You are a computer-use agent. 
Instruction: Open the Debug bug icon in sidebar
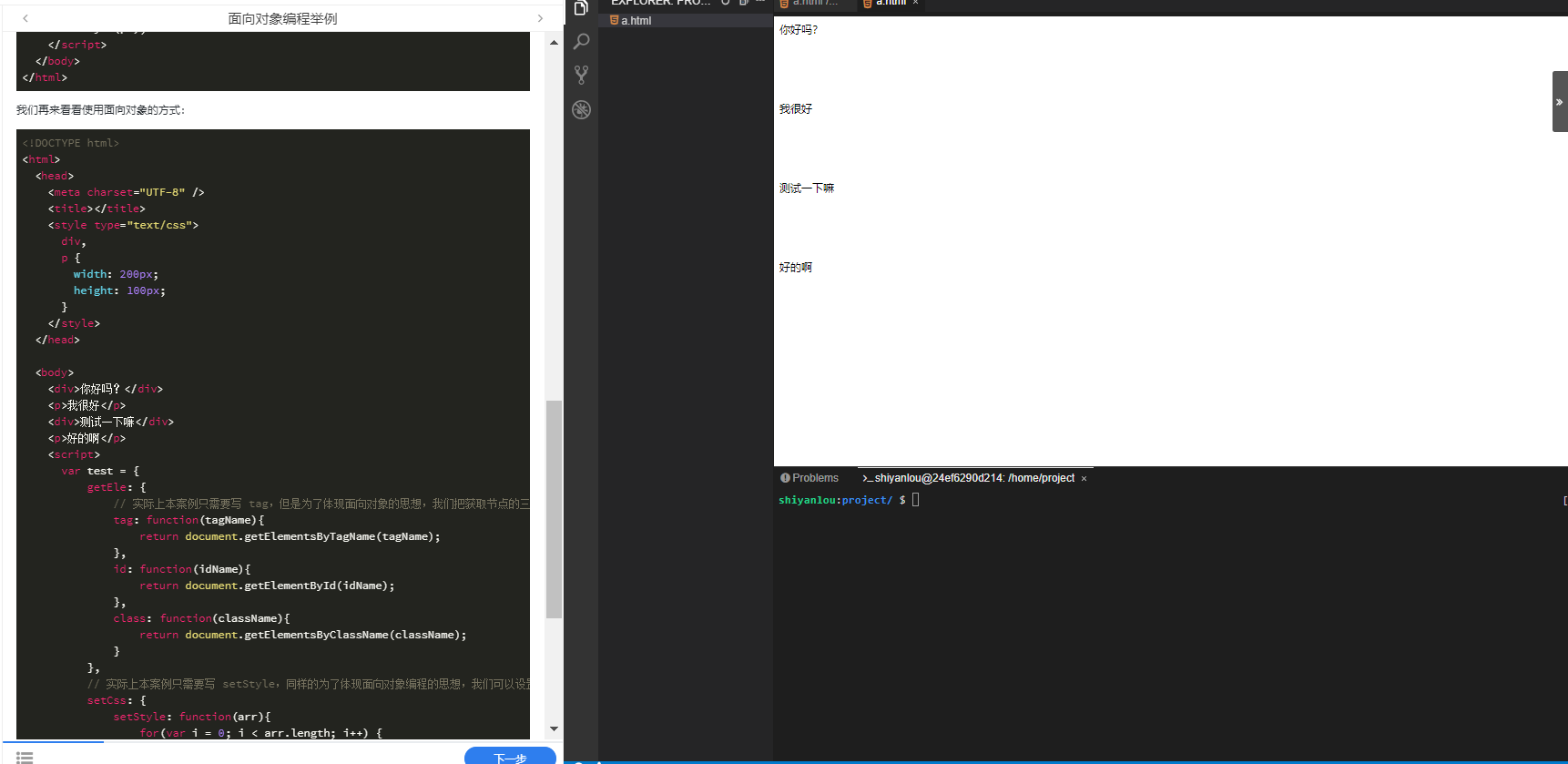tap(581, 110)
